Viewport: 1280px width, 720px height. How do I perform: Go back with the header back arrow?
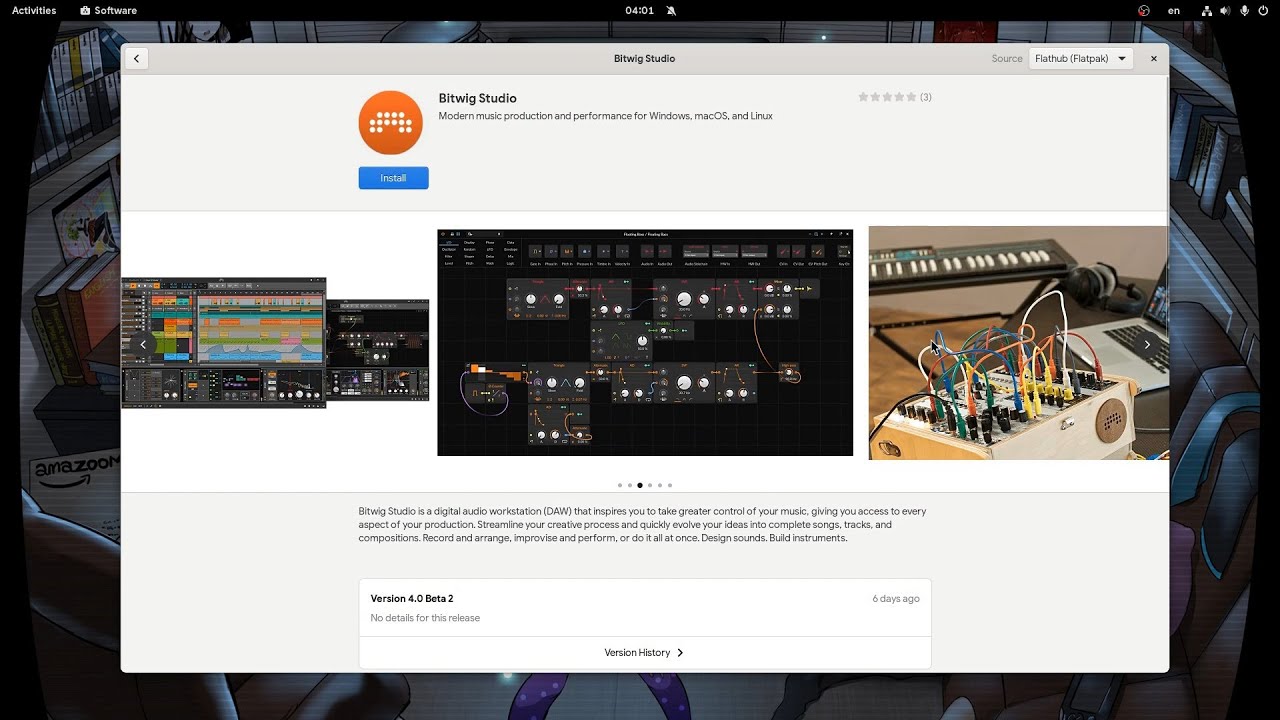tap(136, 58)
